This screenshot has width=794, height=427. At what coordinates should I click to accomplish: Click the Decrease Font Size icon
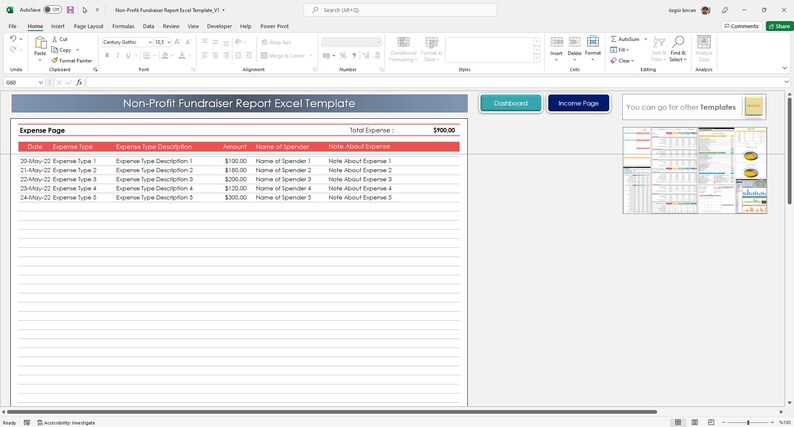click(x=188, y=42)
